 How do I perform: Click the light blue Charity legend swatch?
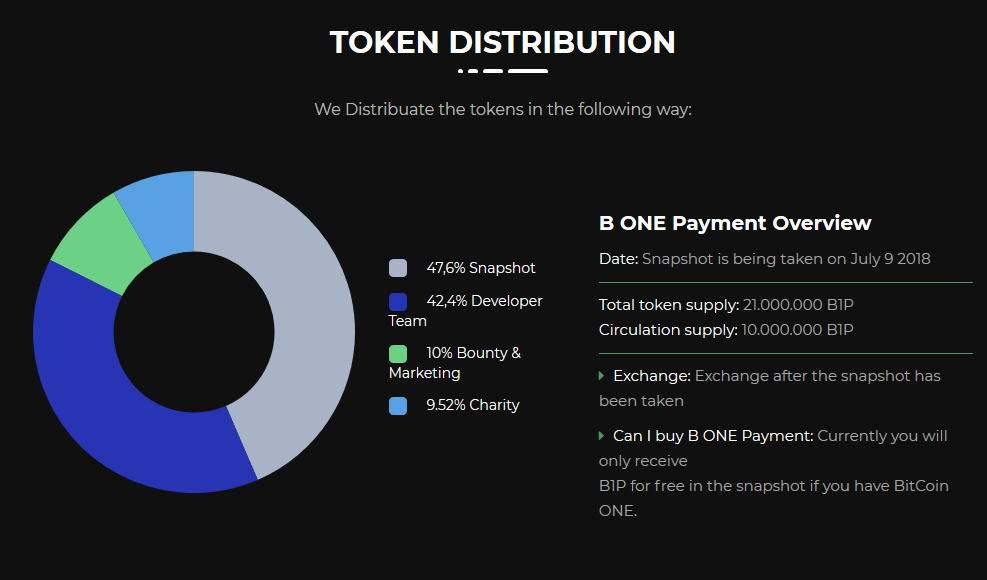pos(398,405)
